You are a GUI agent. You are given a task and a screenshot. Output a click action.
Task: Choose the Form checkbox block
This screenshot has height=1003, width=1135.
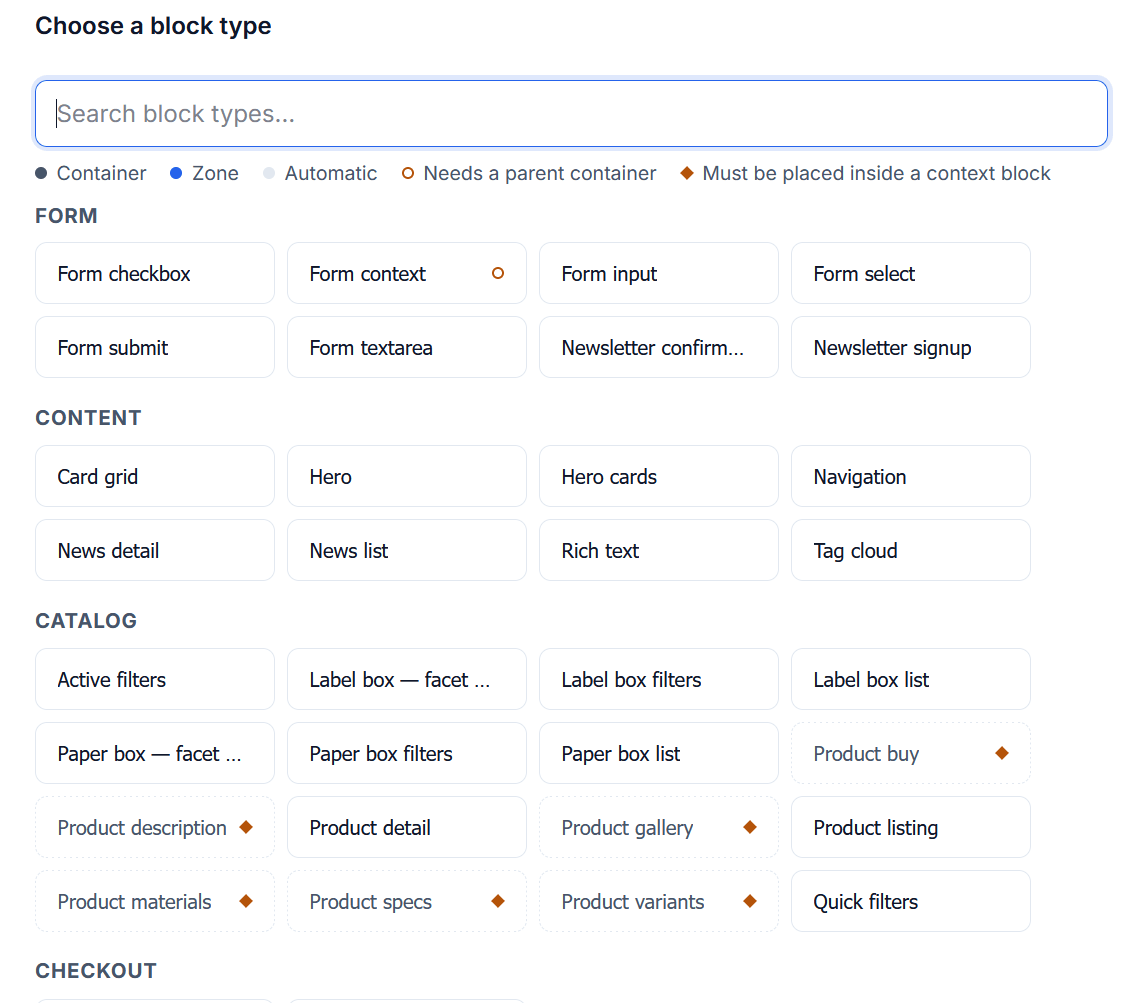pos(155,274)
